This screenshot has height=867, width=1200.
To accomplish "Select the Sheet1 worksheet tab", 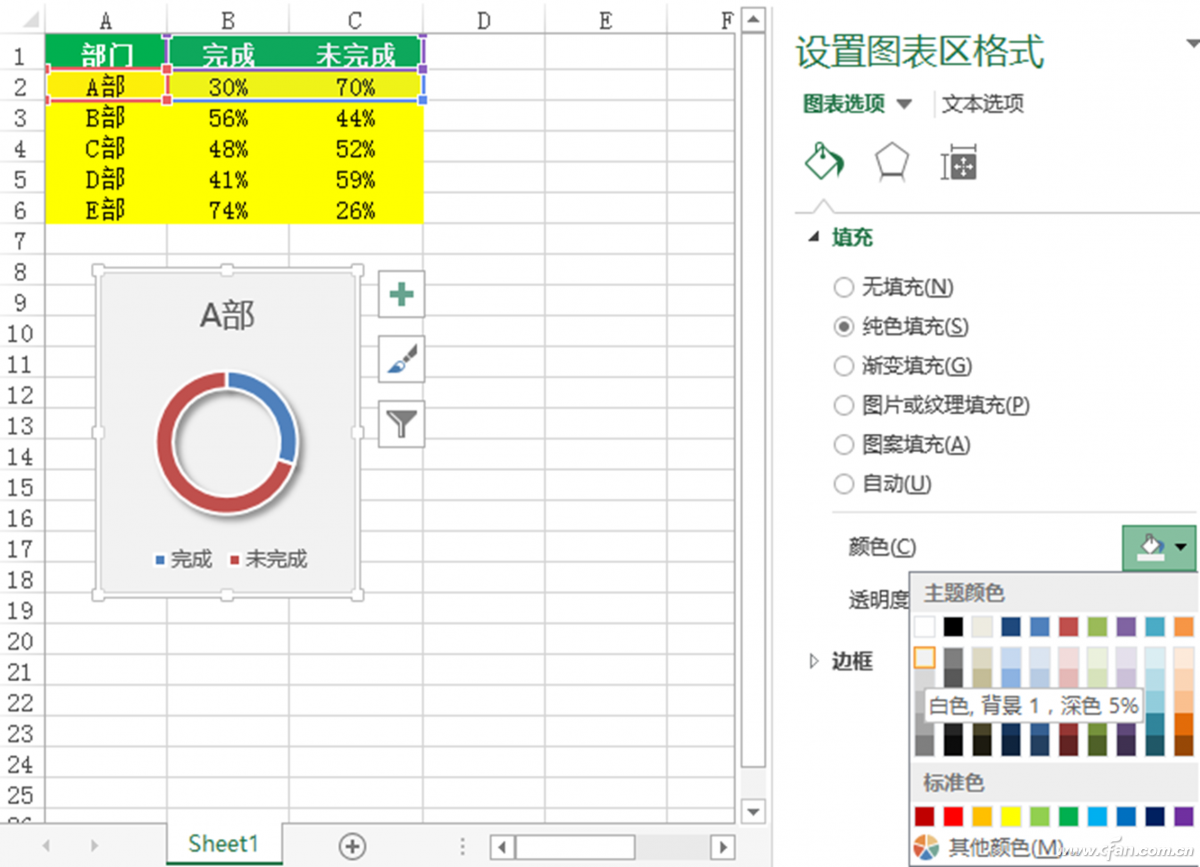I will pos(224,844).
